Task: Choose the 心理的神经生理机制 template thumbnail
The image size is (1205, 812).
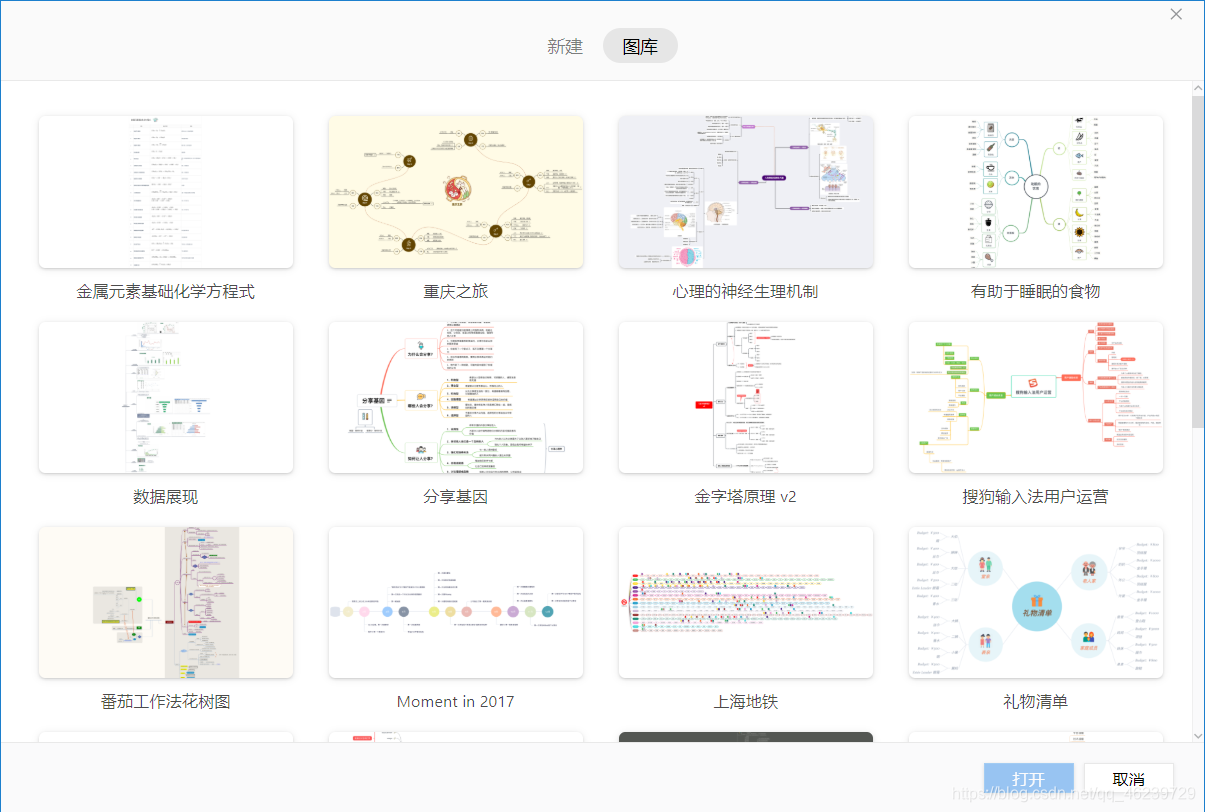Action: coord(746,192)
